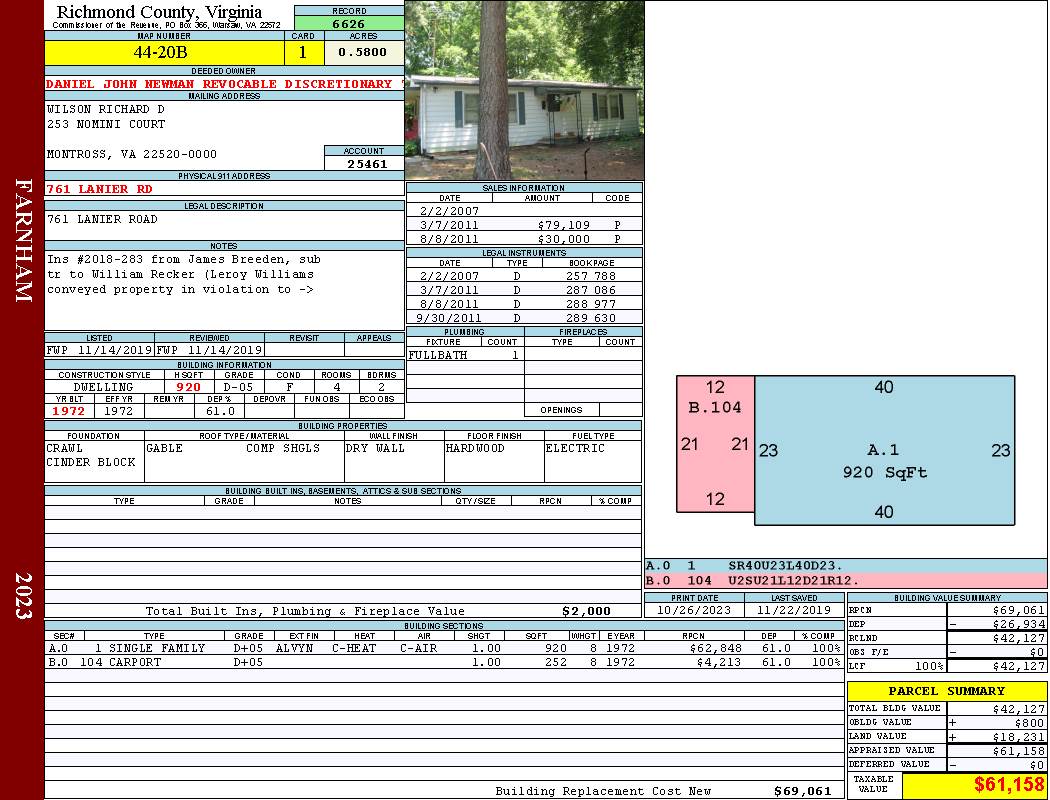Select the 3/7/2011 sale row for $79,109
This screenshot has height=800, width=1050.
524,226
